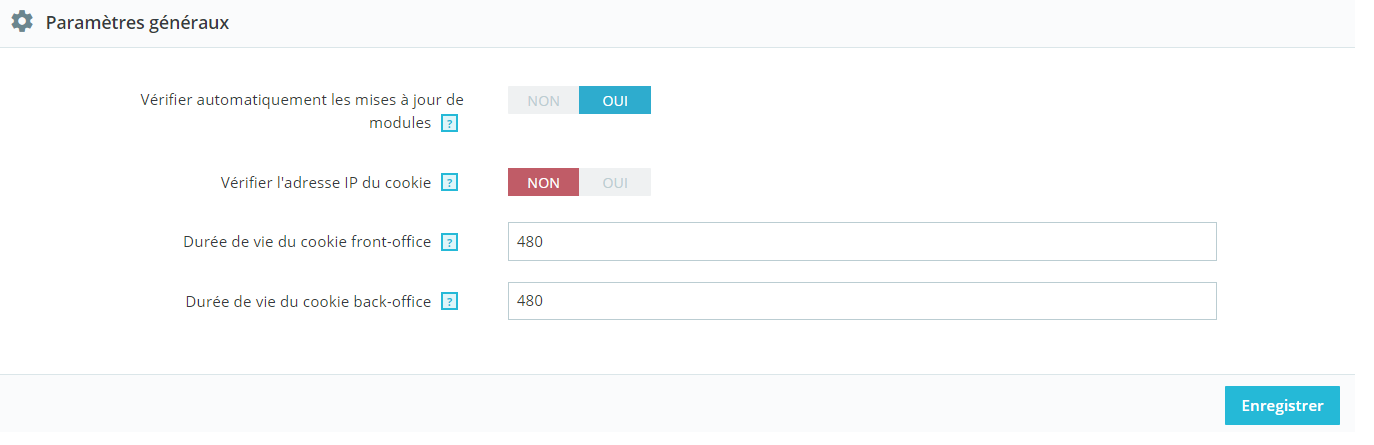Show help tooltip for cookie IP address check
This screenshot has width=1374, height=445.
click(450, 183)
